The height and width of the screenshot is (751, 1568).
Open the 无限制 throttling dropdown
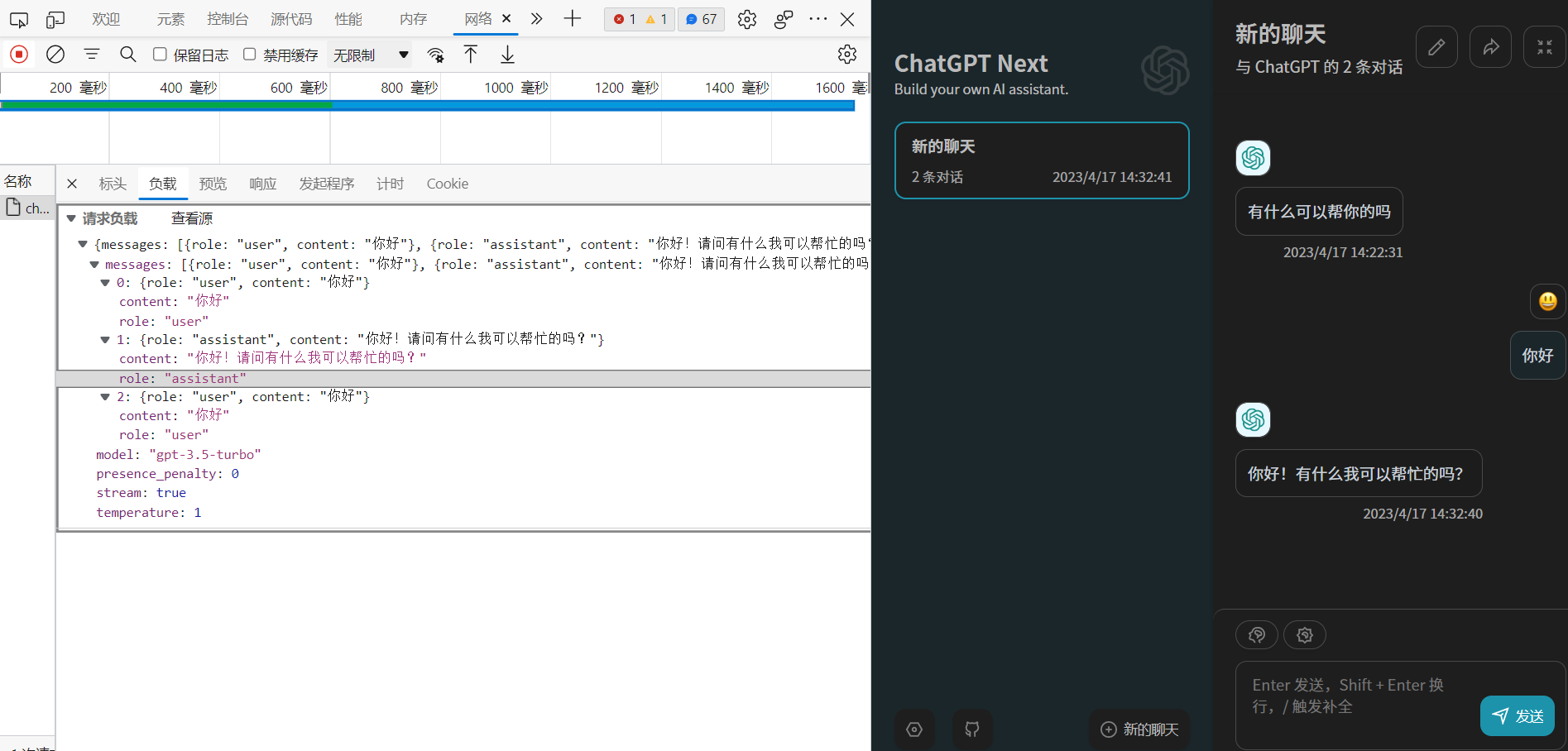[370, 55]
